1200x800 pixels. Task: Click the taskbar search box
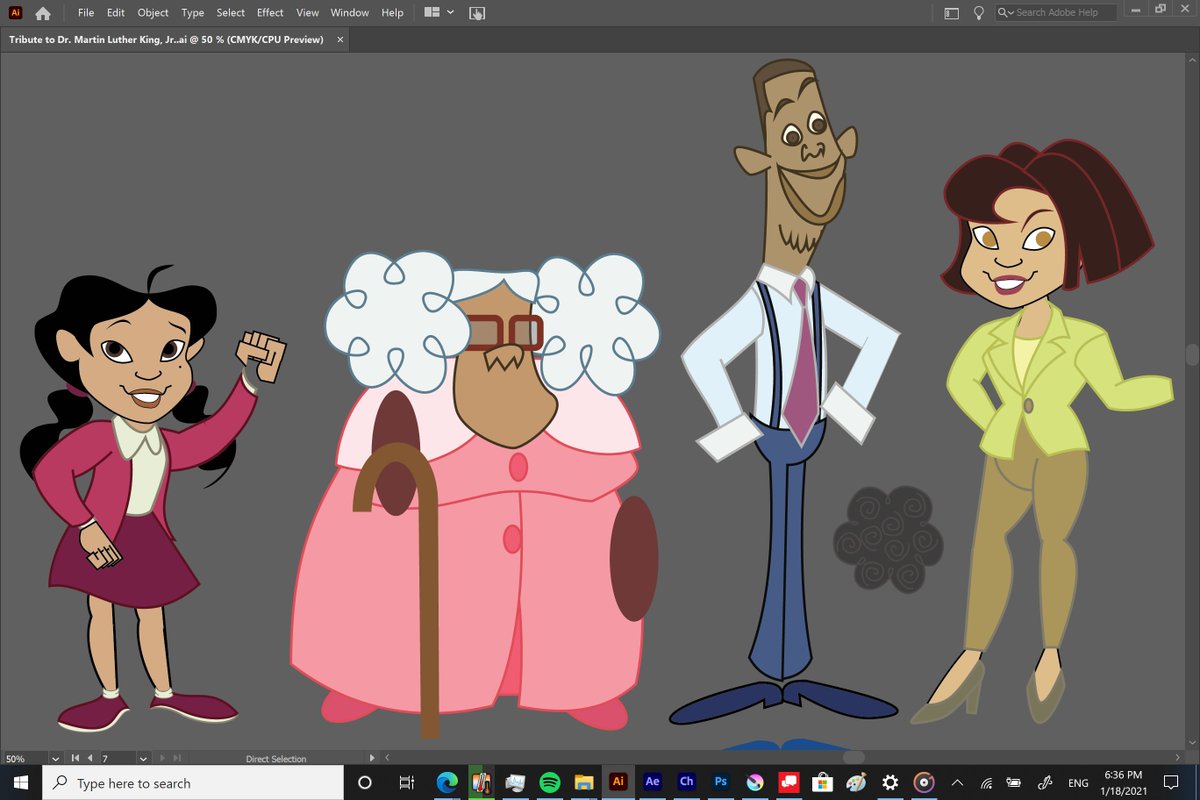pos(193,783)
